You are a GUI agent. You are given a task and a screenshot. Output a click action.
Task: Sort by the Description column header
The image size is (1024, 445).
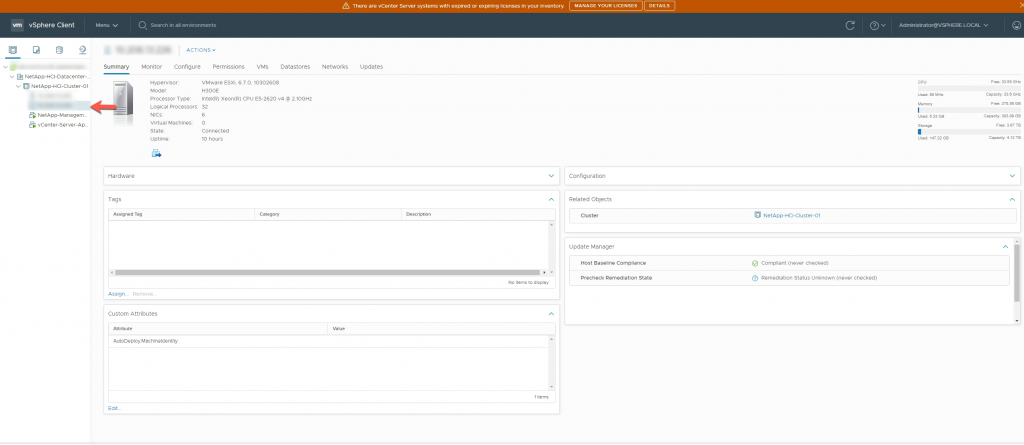478,214
